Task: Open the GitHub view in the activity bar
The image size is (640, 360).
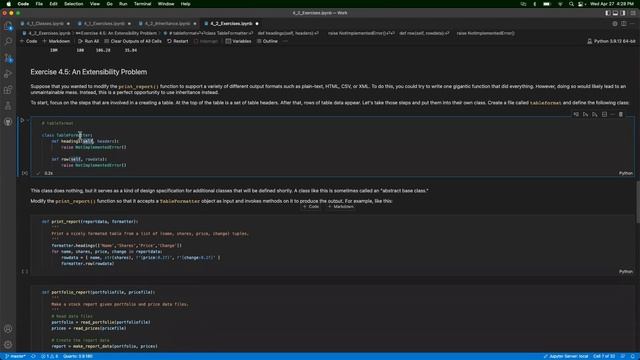Action: pos(8,122)
